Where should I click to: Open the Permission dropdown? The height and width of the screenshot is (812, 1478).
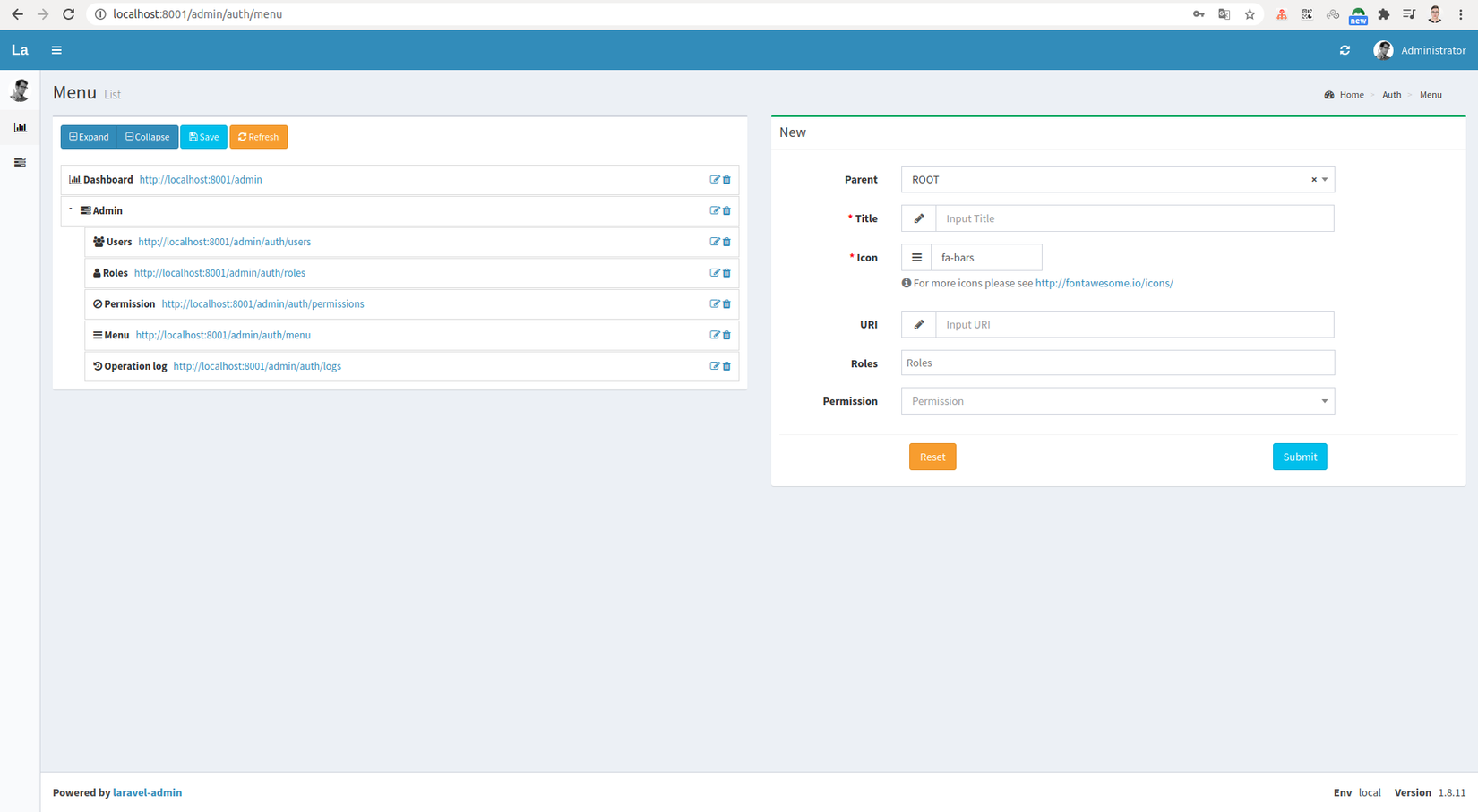1117,401
